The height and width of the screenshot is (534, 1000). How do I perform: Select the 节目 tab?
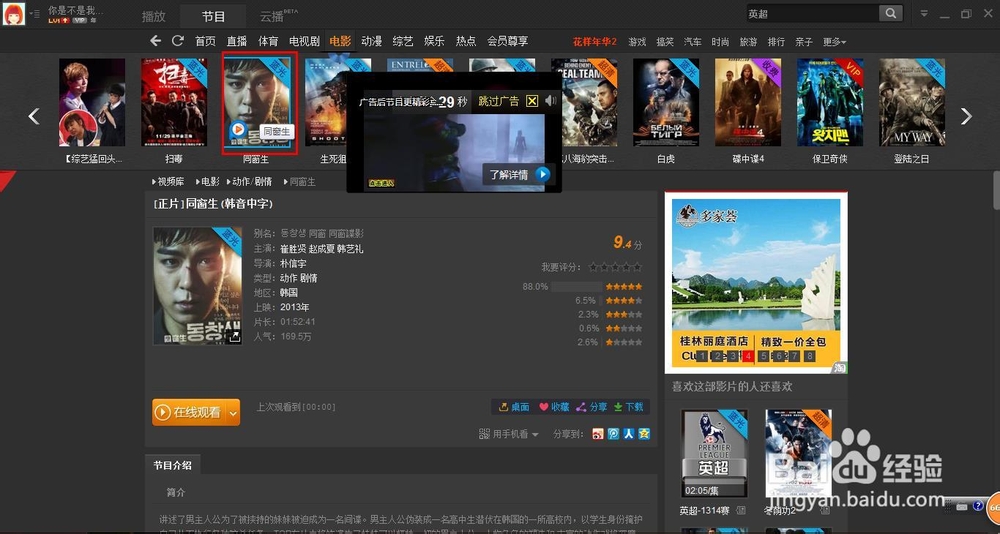pos(213,16)
